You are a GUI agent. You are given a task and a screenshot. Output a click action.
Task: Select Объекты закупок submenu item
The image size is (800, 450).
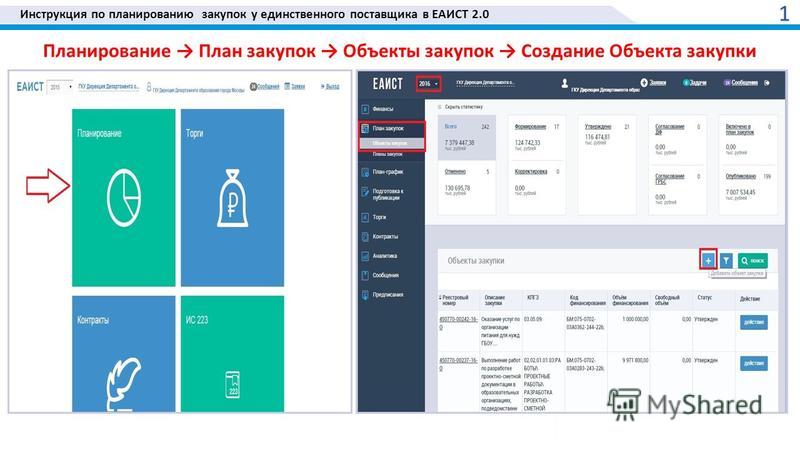coord(391,143)
